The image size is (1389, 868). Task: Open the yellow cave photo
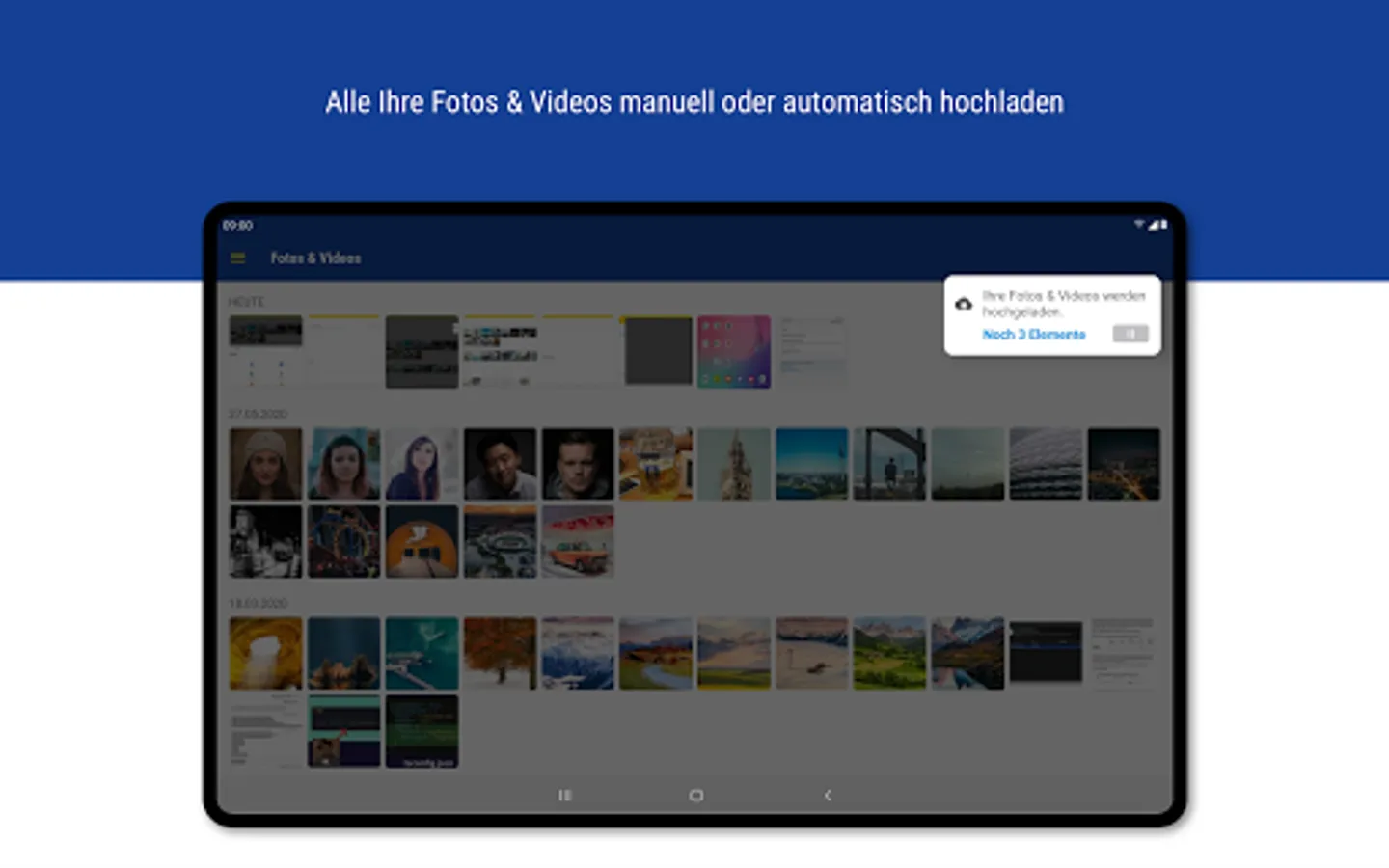pos(265,653)
